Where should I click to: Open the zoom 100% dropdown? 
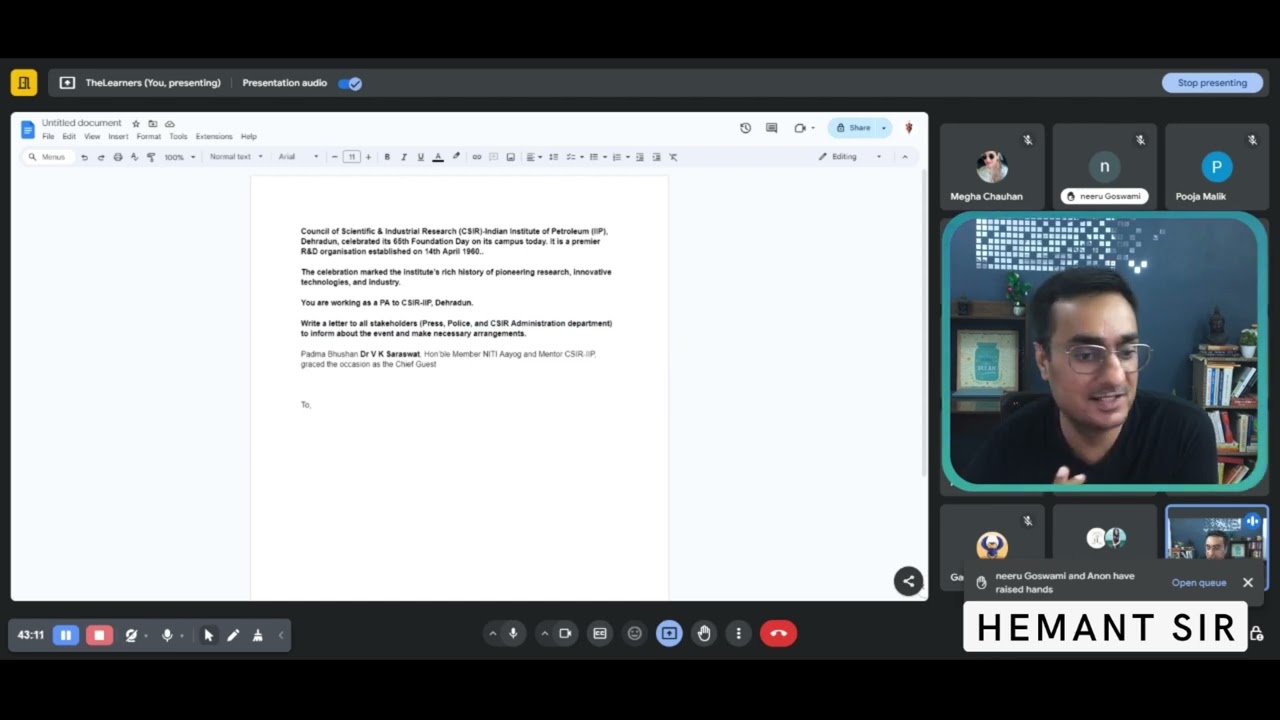point(180,157)
